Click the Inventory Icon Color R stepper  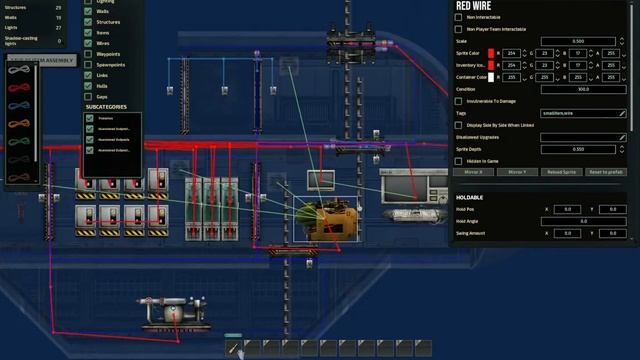pyautogui.click(x=524, y=65)
